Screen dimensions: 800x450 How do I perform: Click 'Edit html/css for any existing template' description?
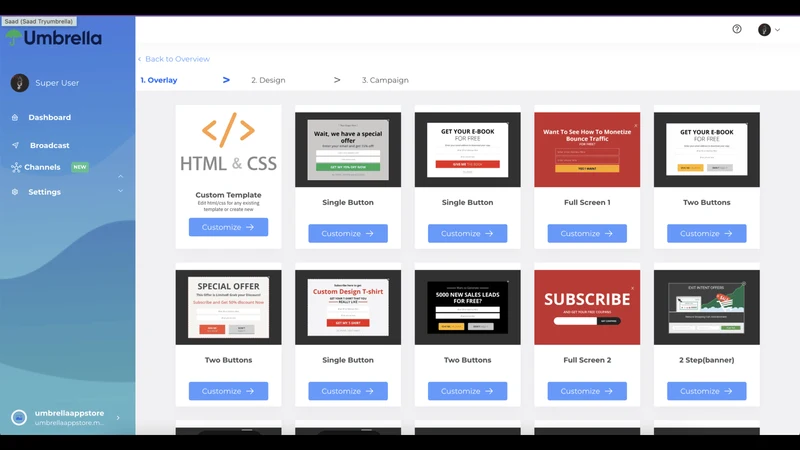coord(228,206)
